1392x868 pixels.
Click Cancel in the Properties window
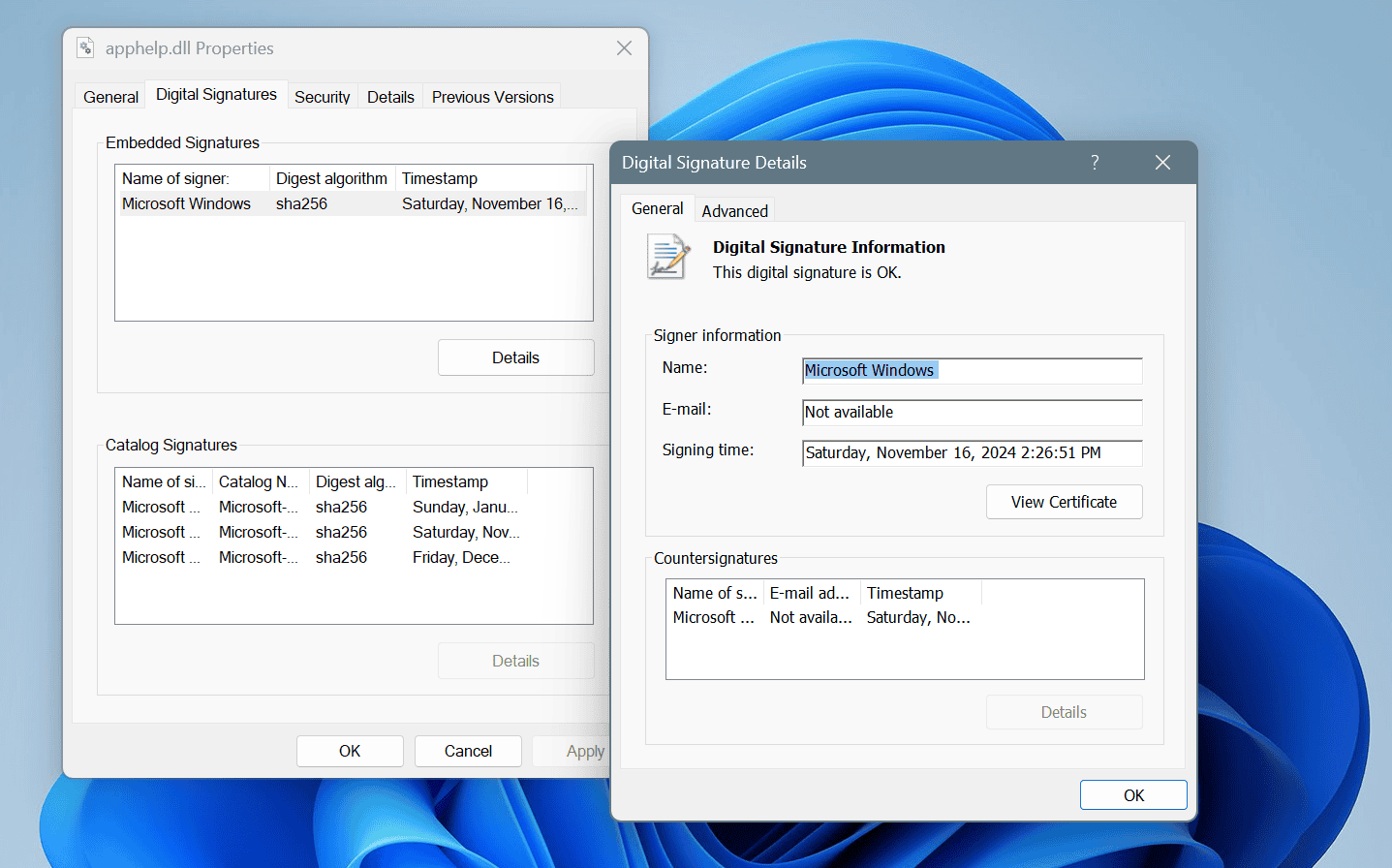click(468, 751)
